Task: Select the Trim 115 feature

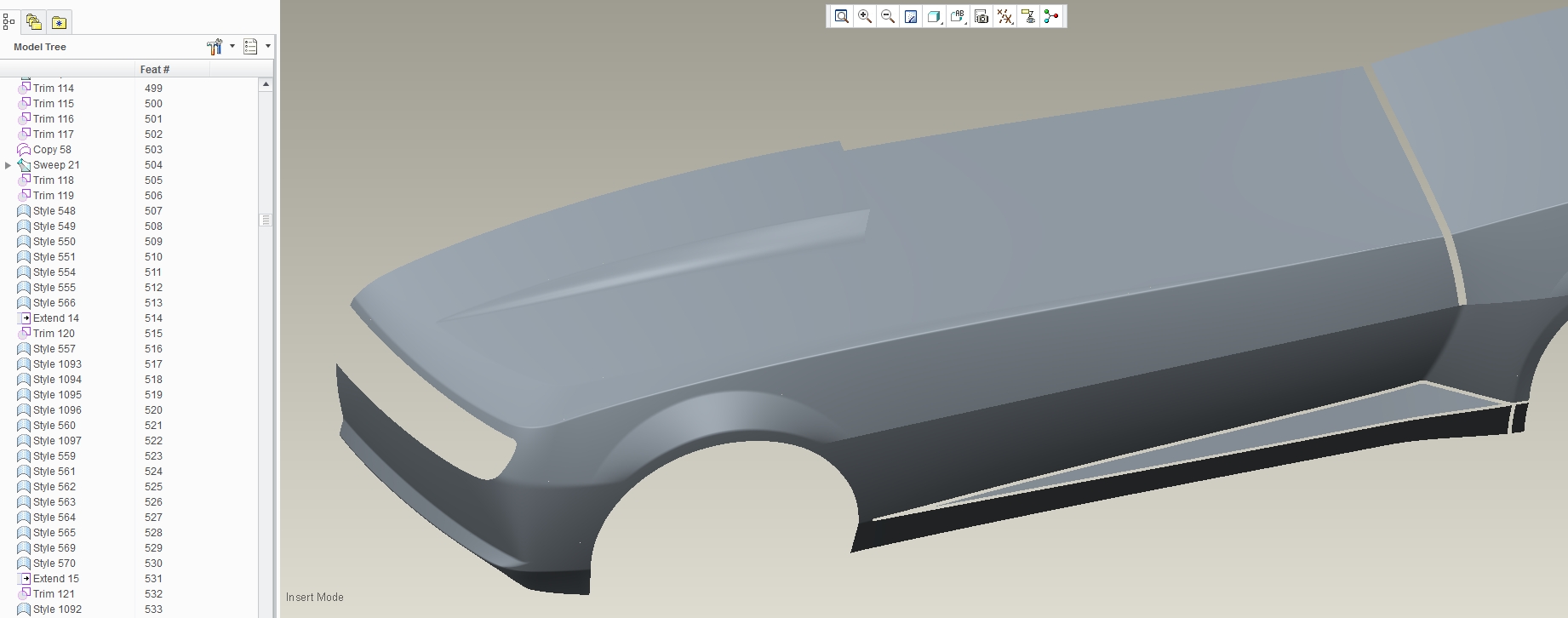Action: pyautogui.click(x=45, y=104)
